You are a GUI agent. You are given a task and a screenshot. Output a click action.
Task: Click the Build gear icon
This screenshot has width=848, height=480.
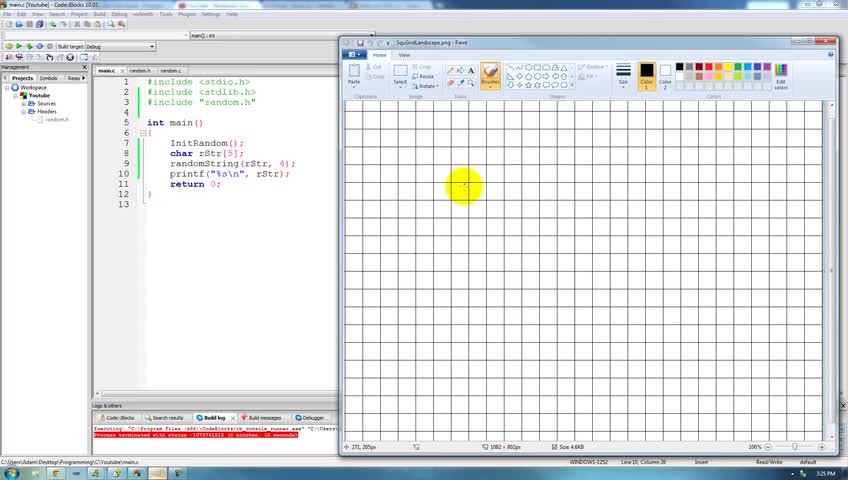tap(9, 46)
